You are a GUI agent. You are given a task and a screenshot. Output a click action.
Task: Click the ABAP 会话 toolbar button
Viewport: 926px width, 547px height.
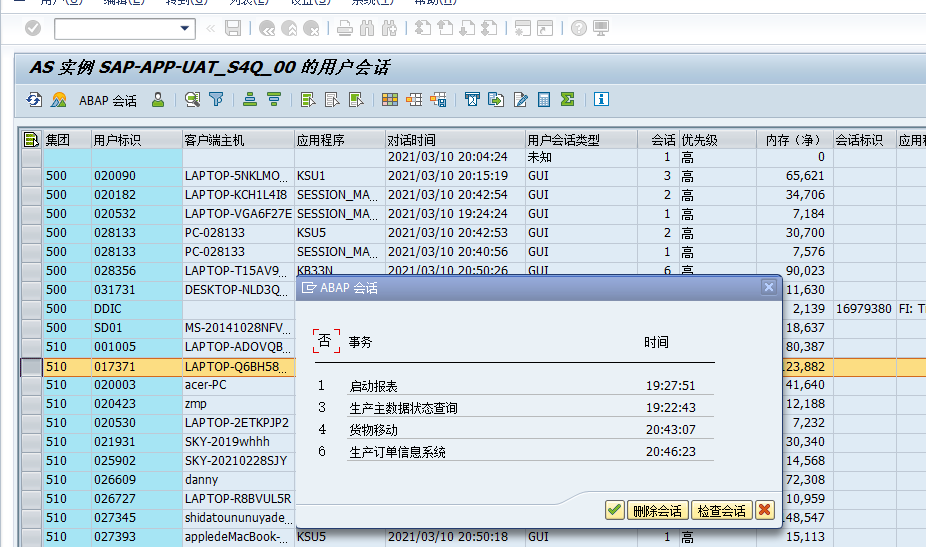[107, 100]
